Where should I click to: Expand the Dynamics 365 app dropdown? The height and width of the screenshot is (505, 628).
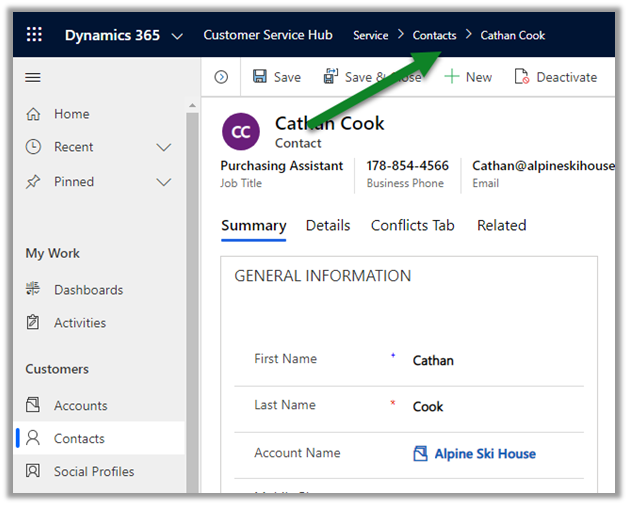tap(177, 36)
